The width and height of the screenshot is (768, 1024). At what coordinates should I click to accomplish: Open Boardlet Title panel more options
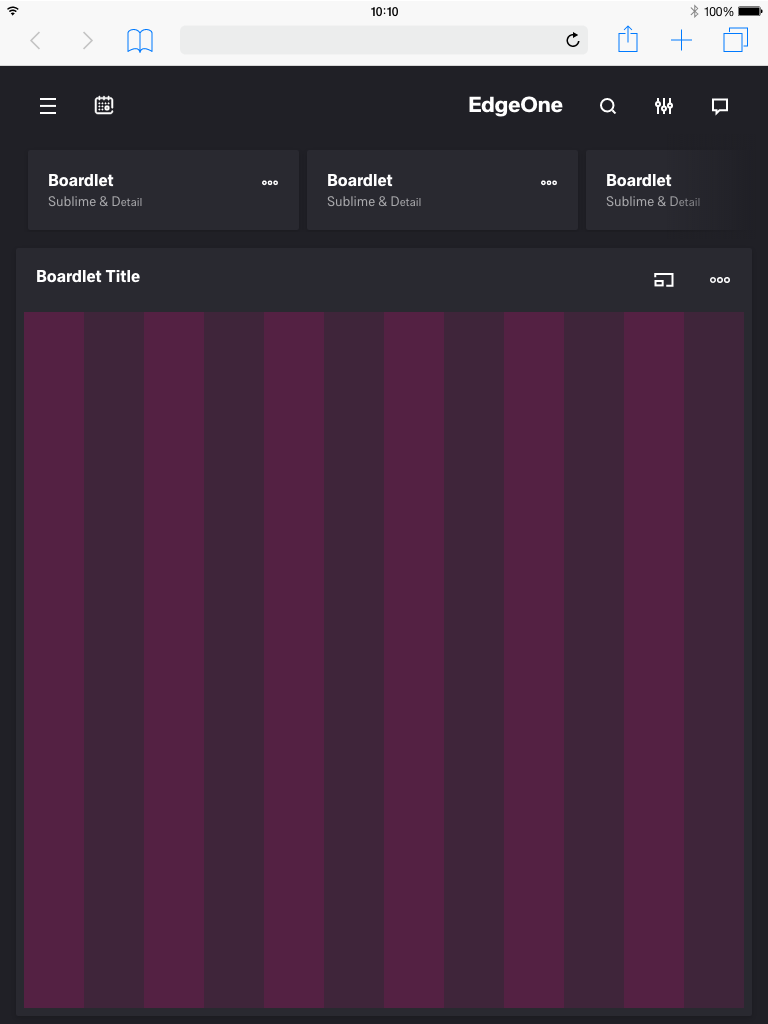(x=720, y=280)
